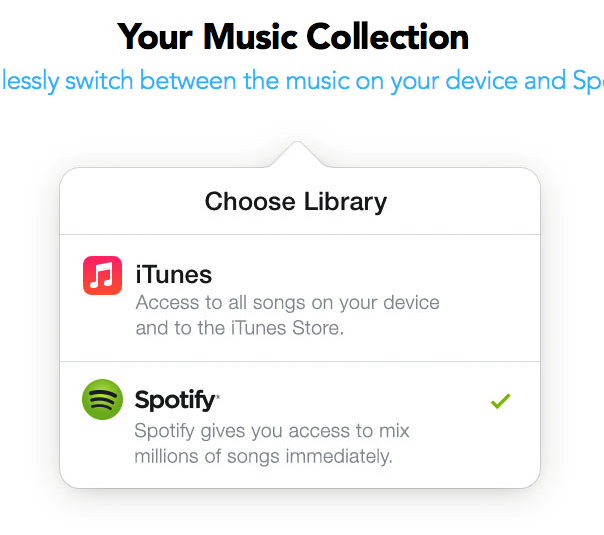Click the word Collection in the heading
Image resolution: width=604 pixels, height=535 pixels.
click(x=388, y=37)
